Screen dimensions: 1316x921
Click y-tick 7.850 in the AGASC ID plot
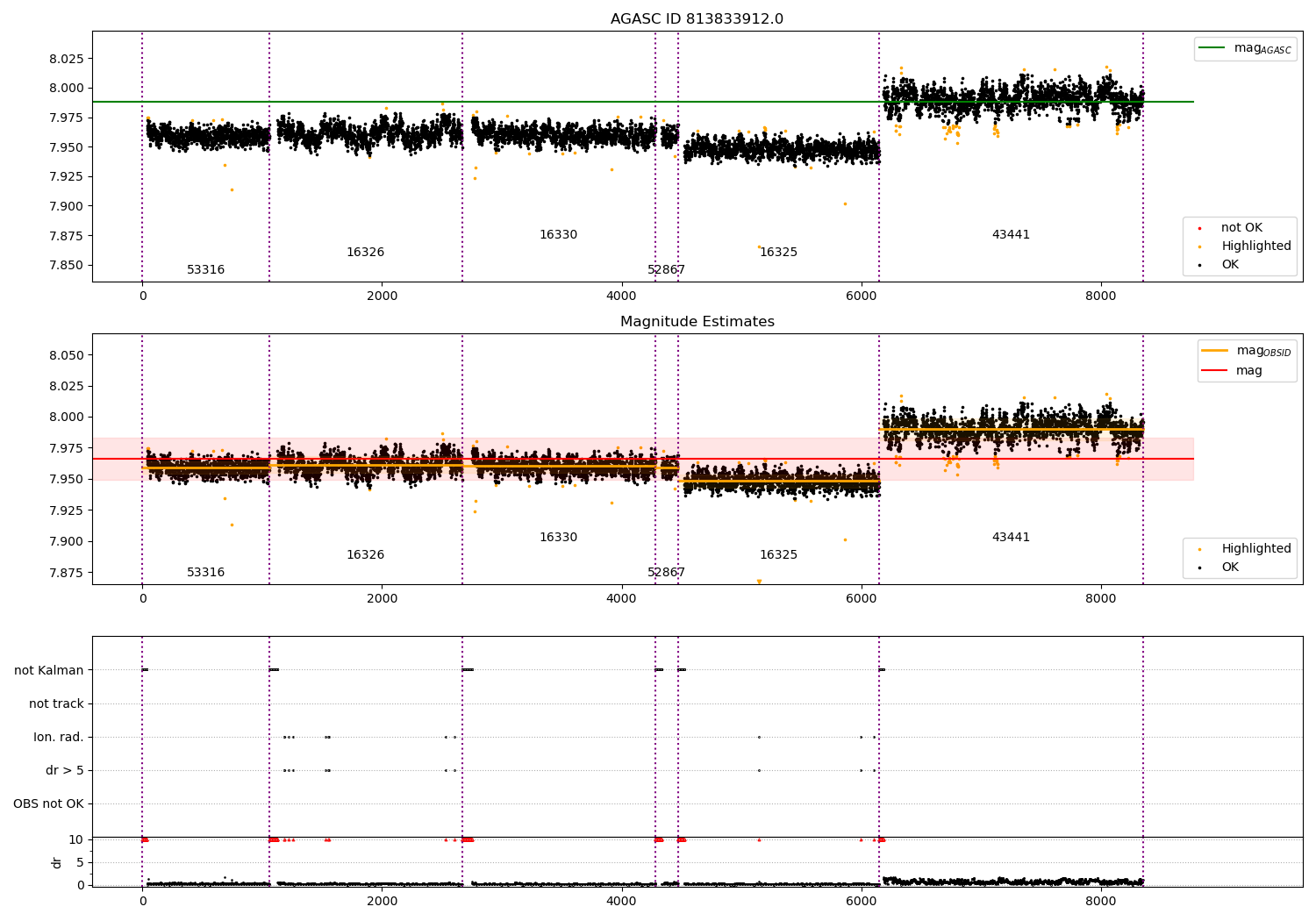click(66, 266)
